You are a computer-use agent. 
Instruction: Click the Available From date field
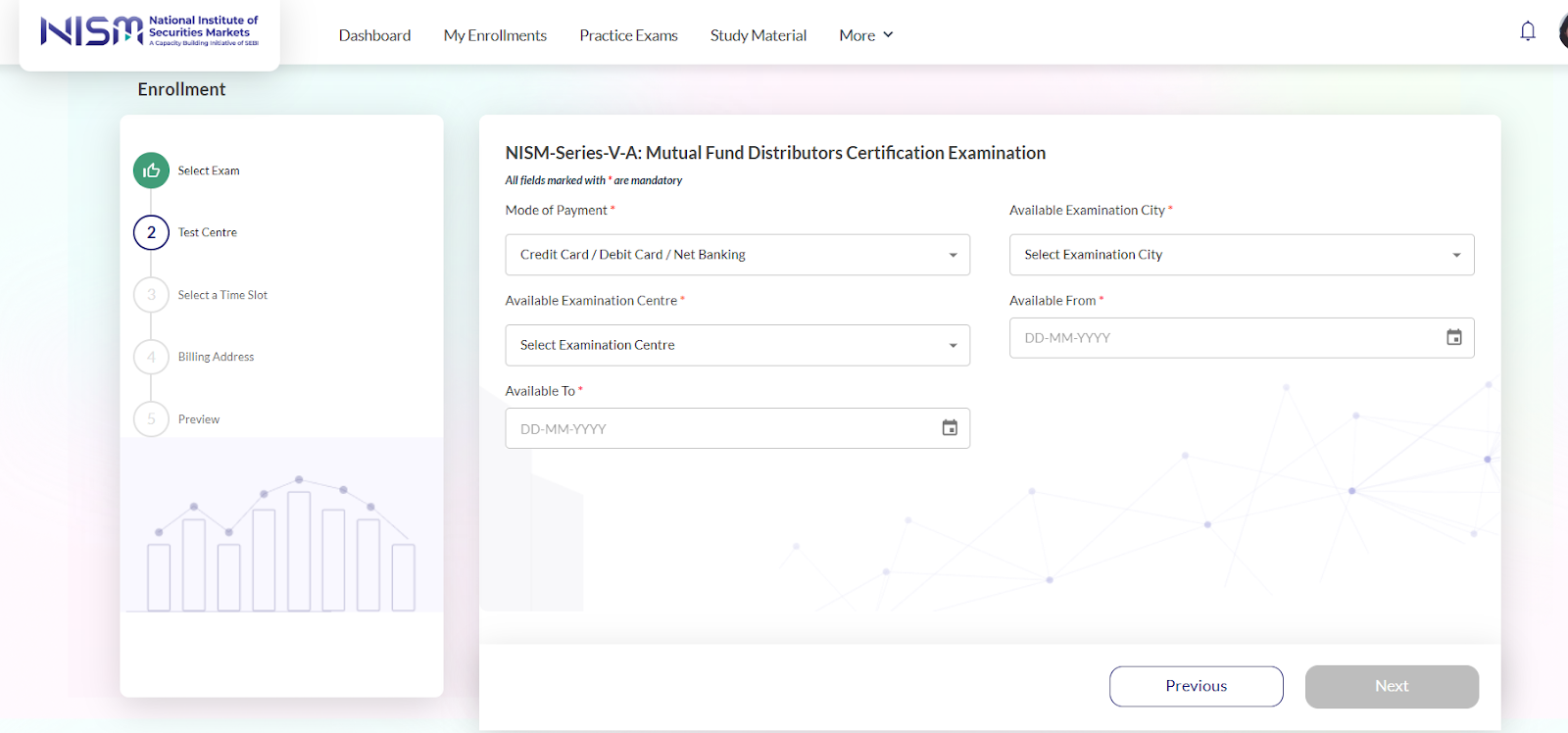pyautogui.click(x=1242, y=338)
